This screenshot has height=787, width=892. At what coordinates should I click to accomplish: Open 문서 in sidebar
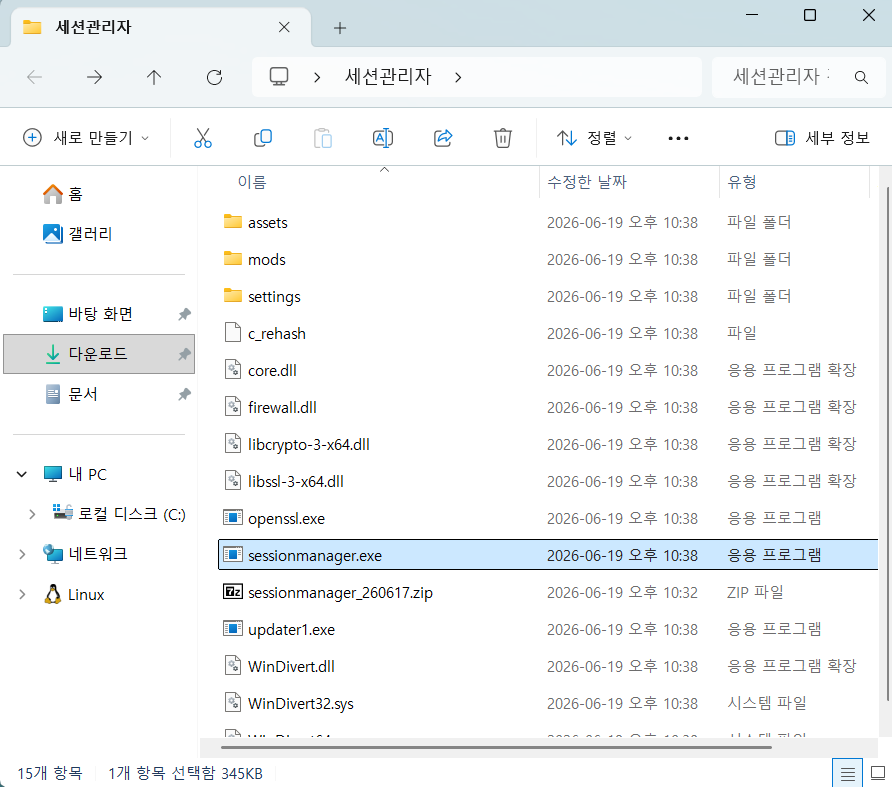[x=72, y=394]
